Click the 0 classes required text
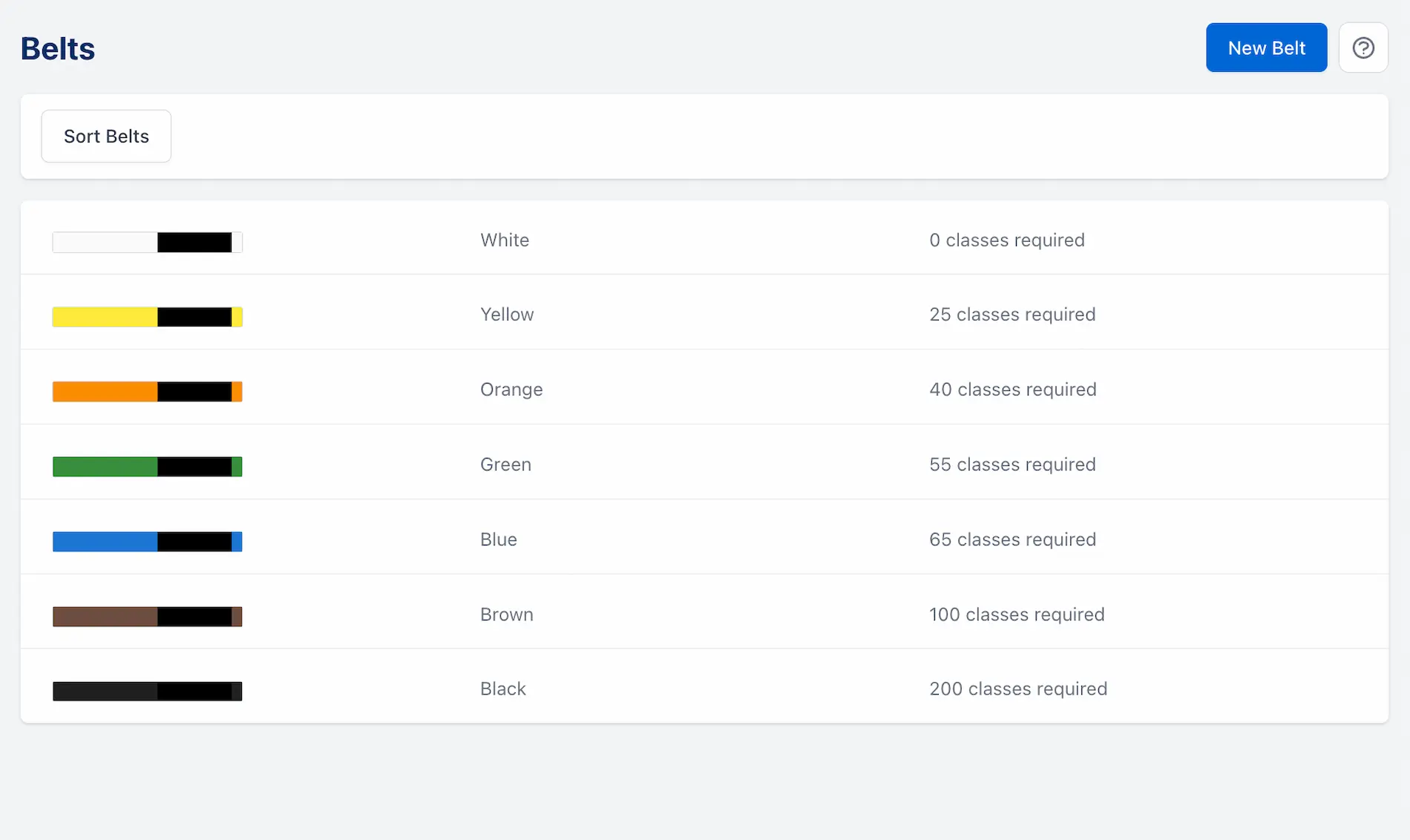1410x840 pixels. pyautogui.click(x=1006, y=240)
